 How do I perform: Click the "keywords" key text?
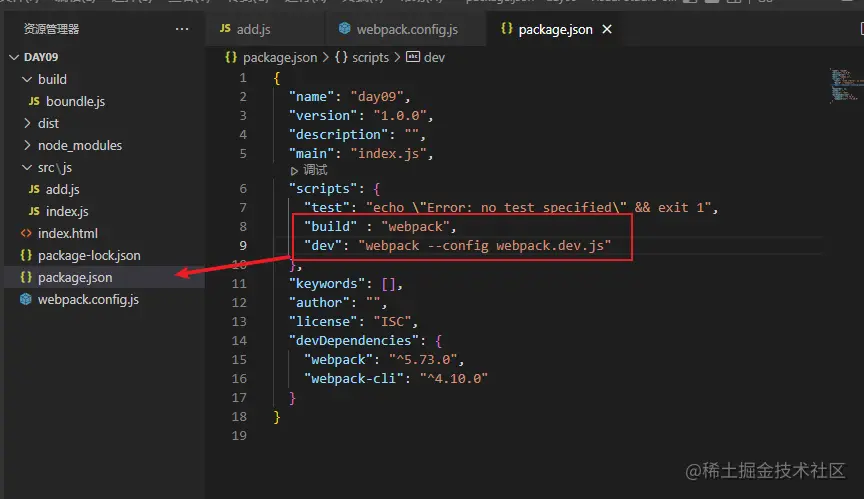327,284
